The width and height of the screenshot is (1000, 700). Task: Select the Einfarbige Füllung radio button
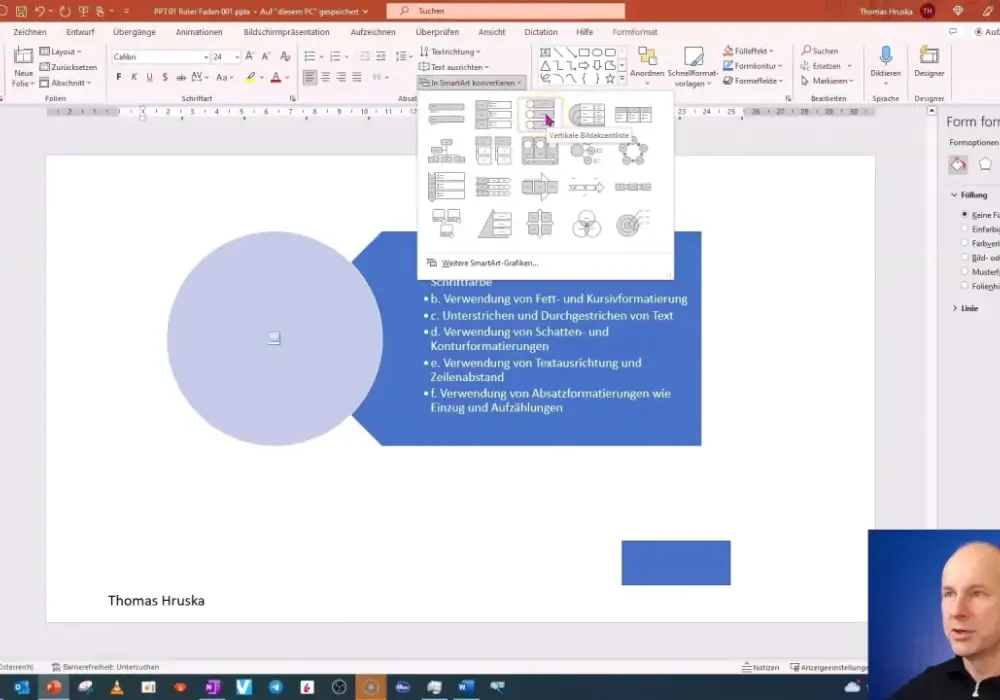point(964,229)
